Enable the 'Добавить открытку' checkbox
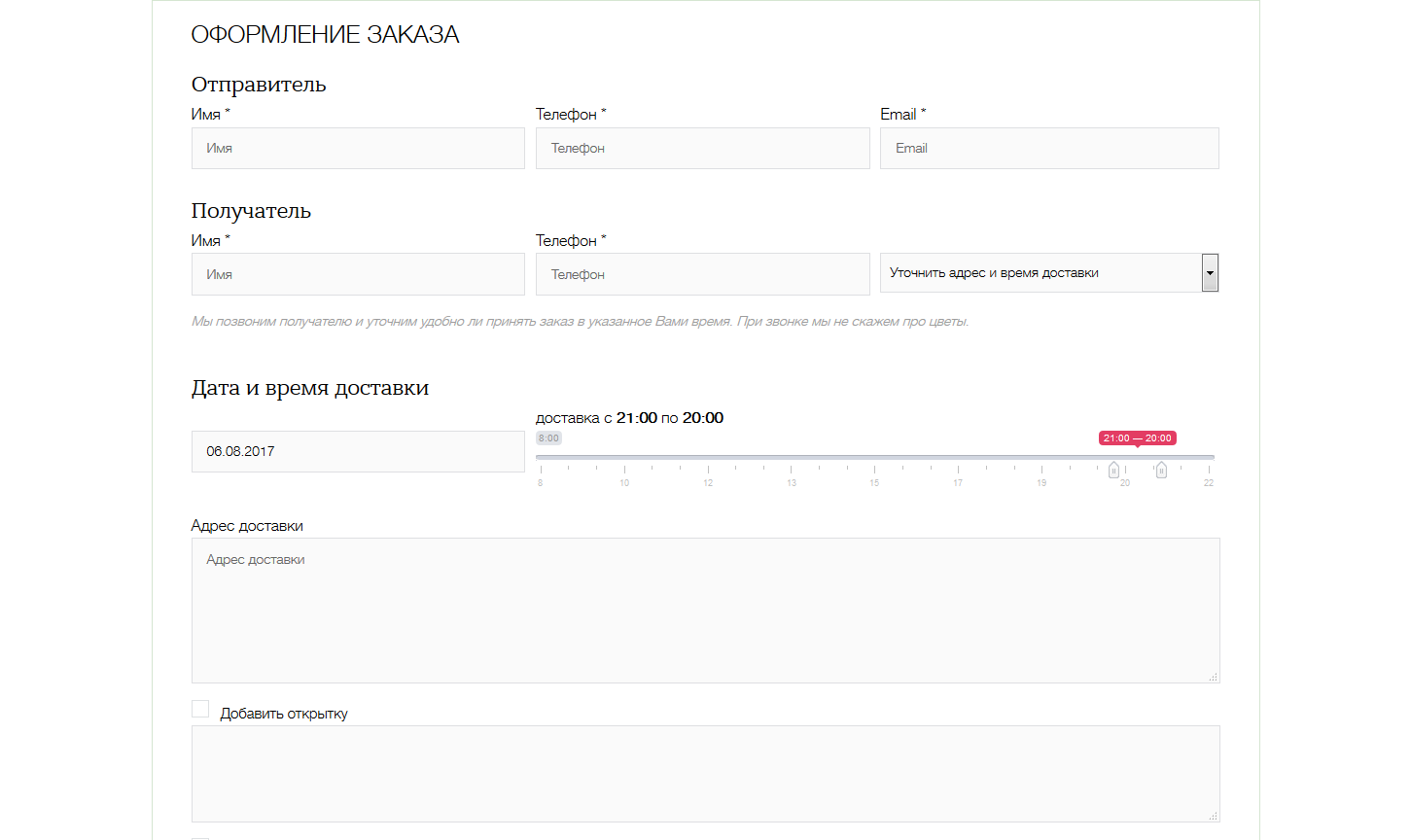The width and height of the screenshot is (1411, 840). click(x=200, y=709)
